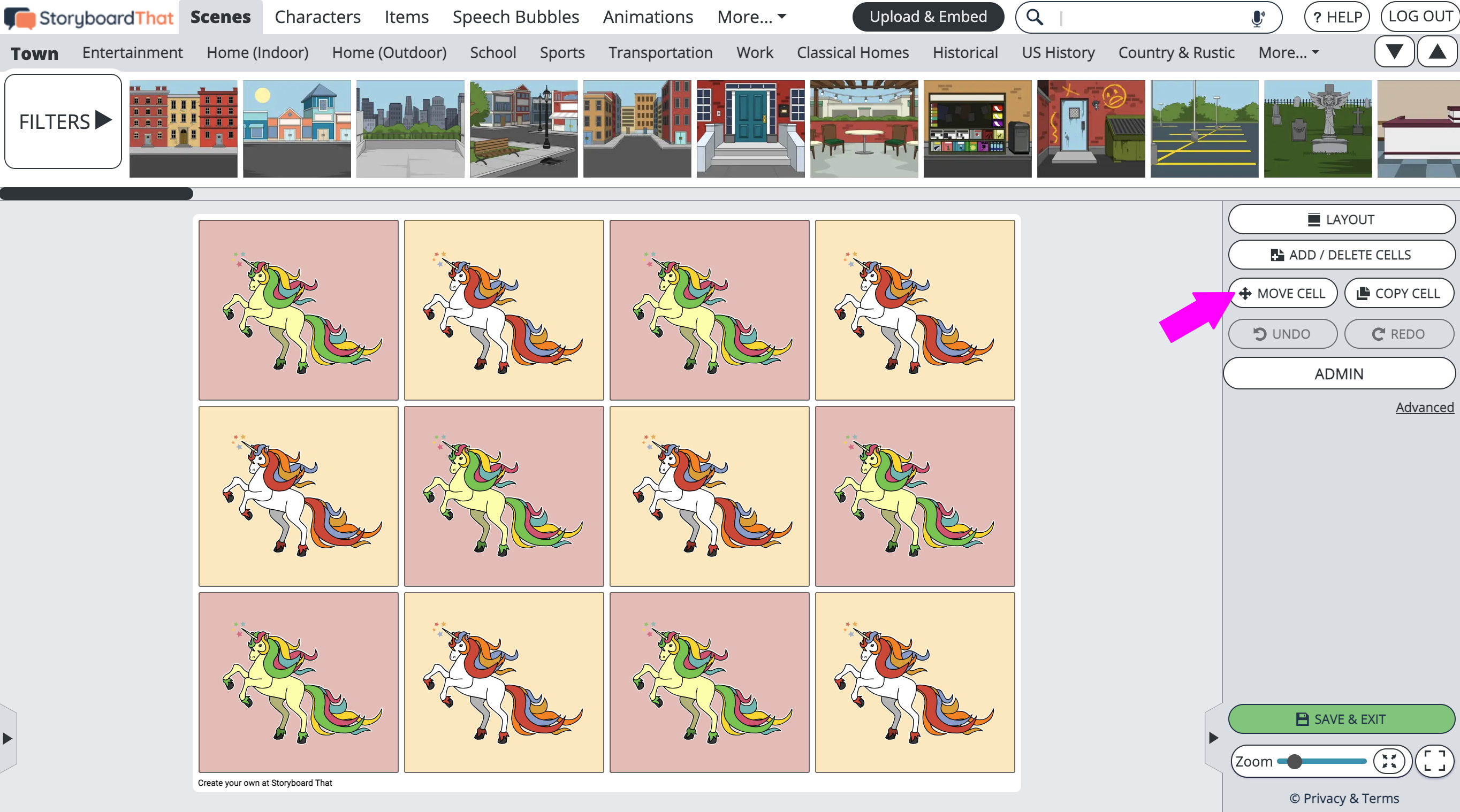Select the Home (Outdoor) category
This screenshot has height=812, width=1460.
click(390, 53)
